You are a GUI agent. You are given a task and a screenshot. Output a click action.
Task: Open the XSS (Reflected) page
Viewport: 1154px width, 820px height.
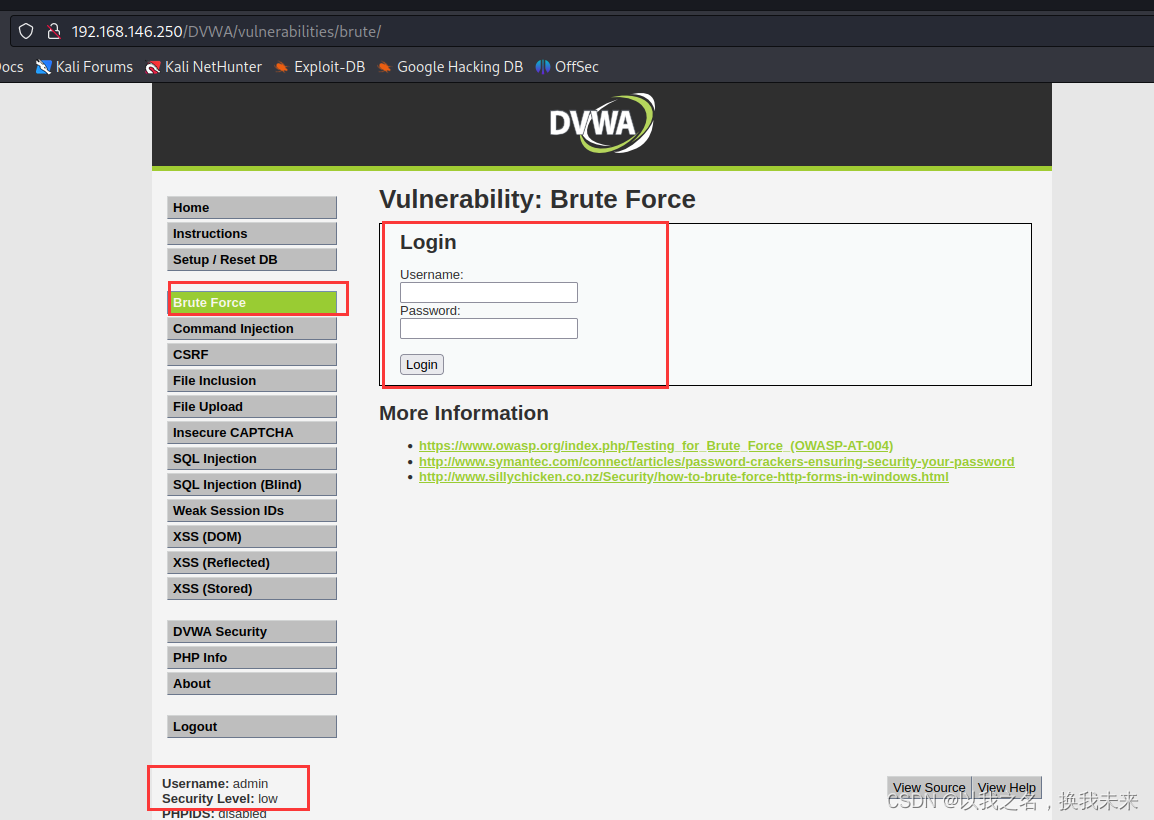[252, 562]
